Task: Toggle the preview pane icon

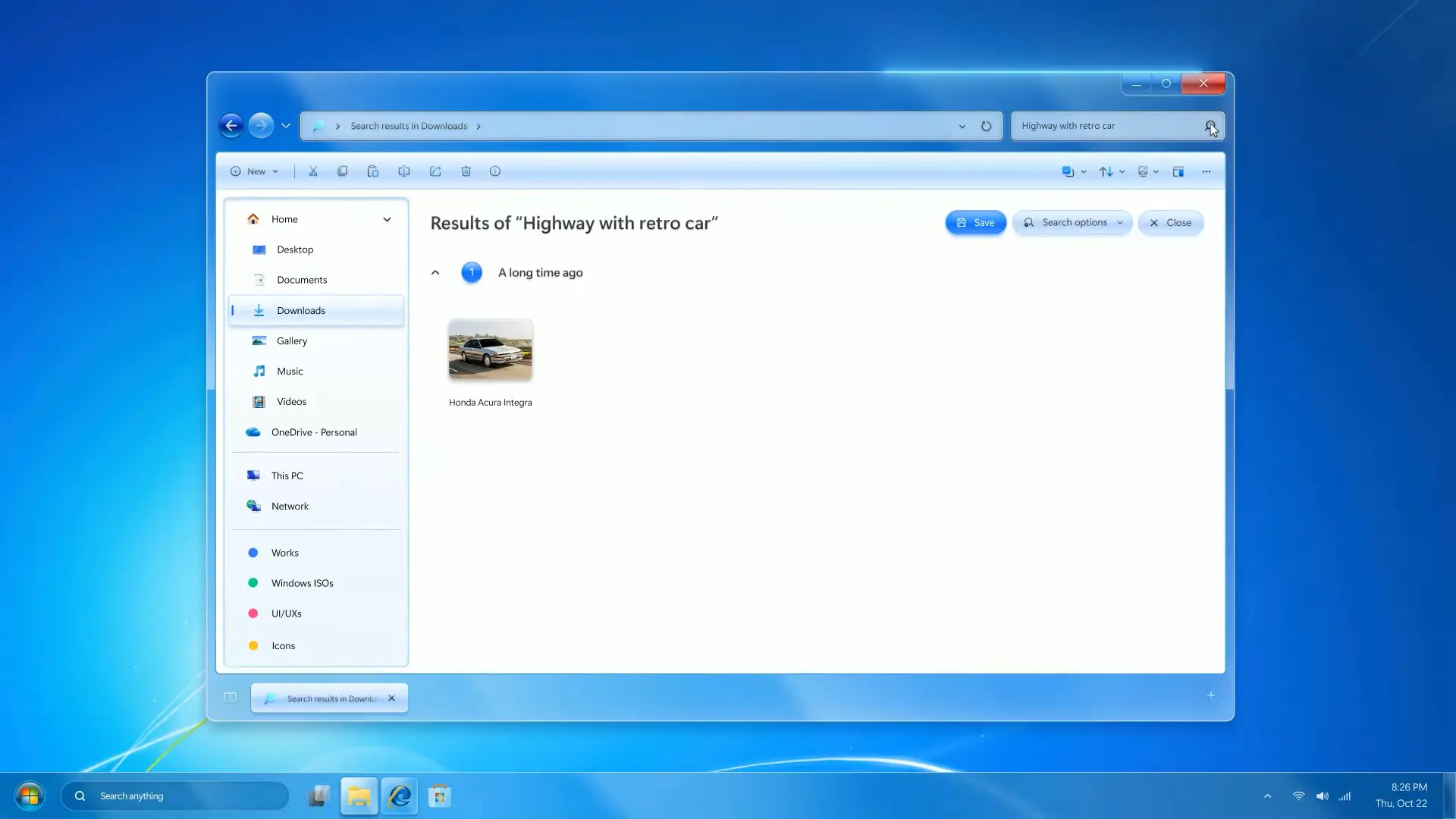Action: pos(1178,171)
